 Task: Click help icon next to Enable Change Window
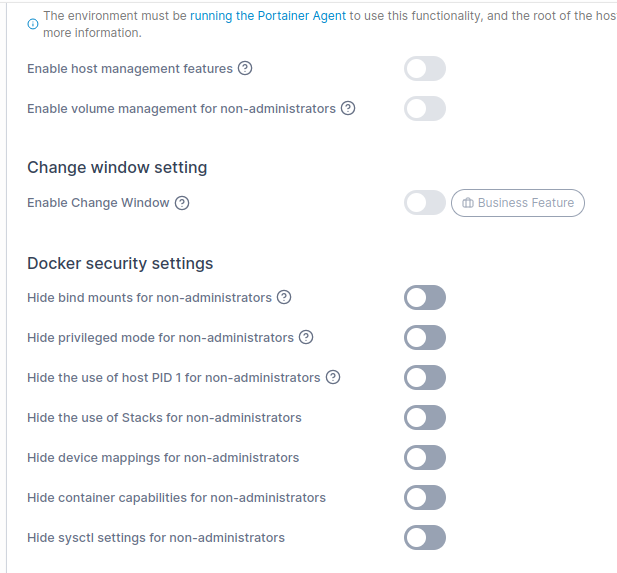[182, 203]
